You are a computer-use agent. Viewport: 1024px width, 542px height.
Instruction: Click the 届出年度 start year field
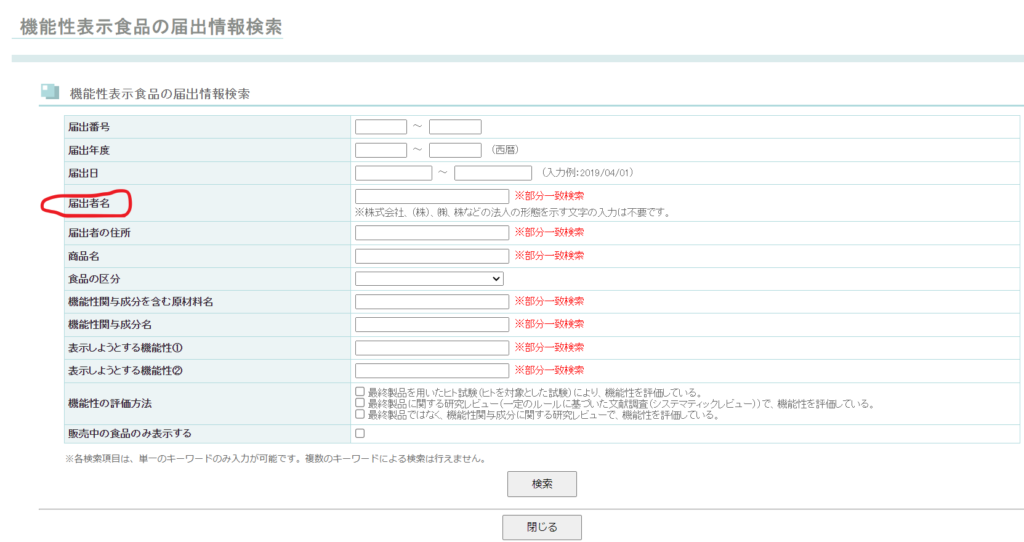click(380, 150)
